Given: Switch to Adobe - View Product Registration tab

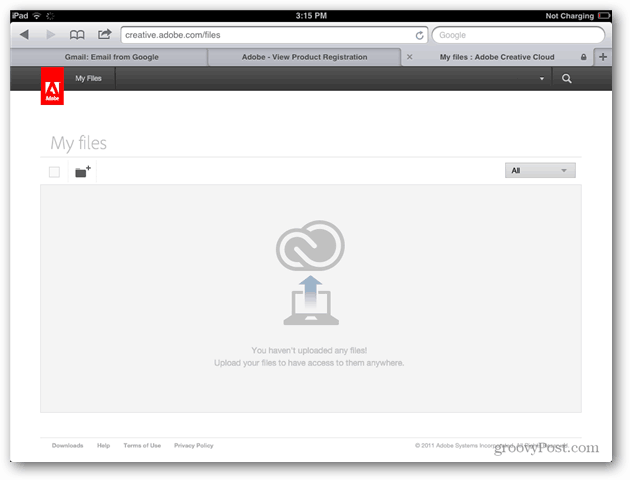Looking at the screenshot, I should [304, 57].
